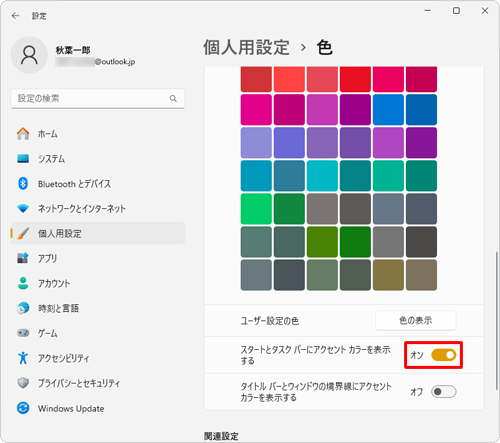This screenshot has width=500, height=443.
Task: Click the search magnifier icon
Action: click(173, 98)
